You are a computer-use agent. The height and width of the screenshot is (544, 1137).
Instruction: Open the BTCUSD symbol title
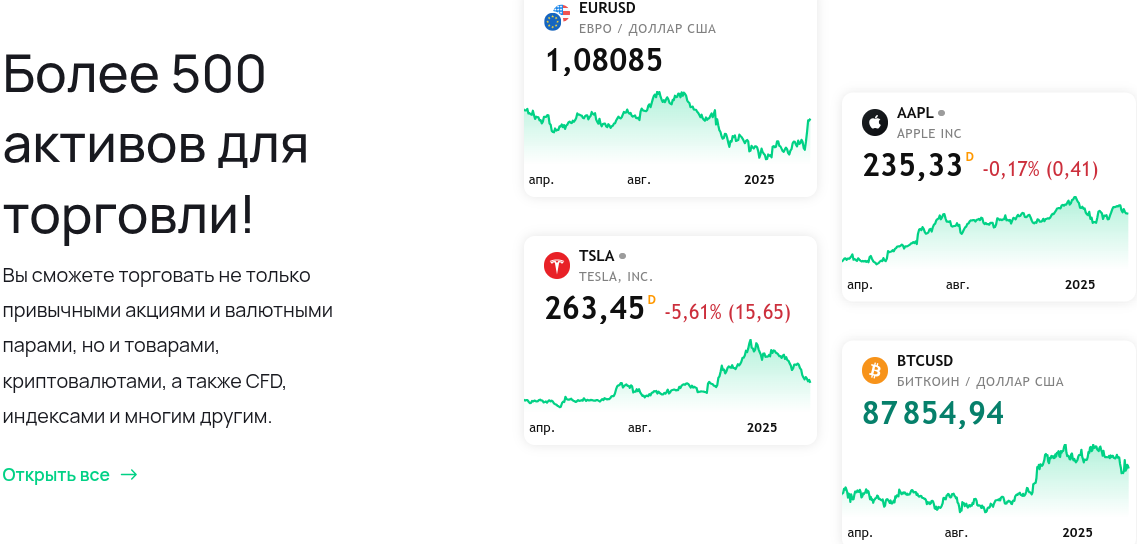pos(925,361)
